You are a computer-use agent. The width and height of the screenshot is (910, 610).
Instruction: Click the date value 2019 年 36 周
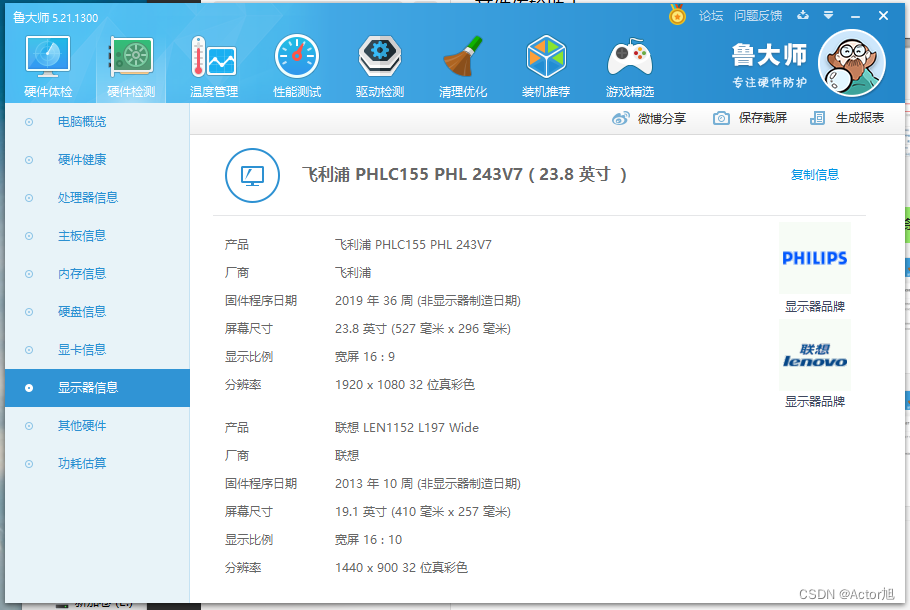[x=374, y=301]
